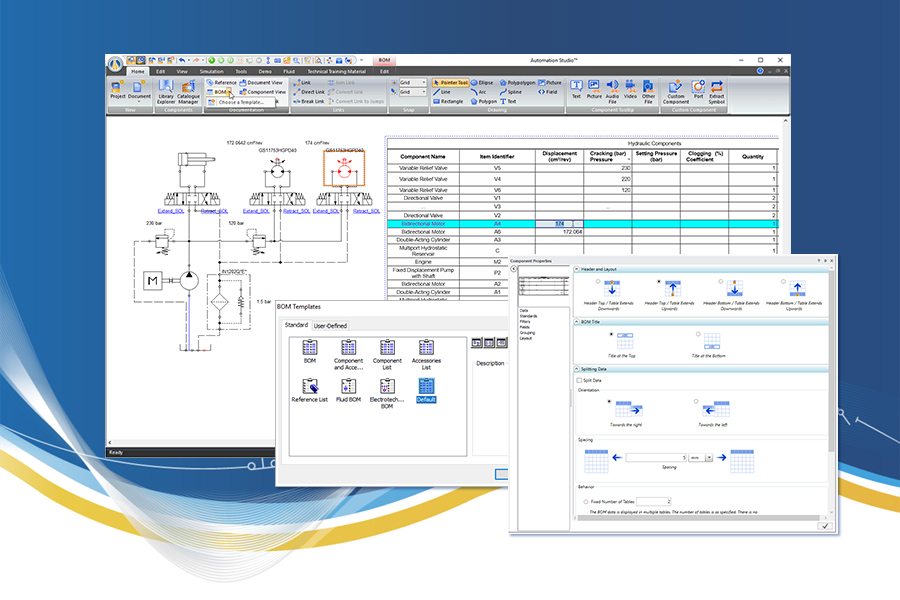Select Header Bottom / Table Extends Downwards
This screenshot has height=600, width=900.
720,282
